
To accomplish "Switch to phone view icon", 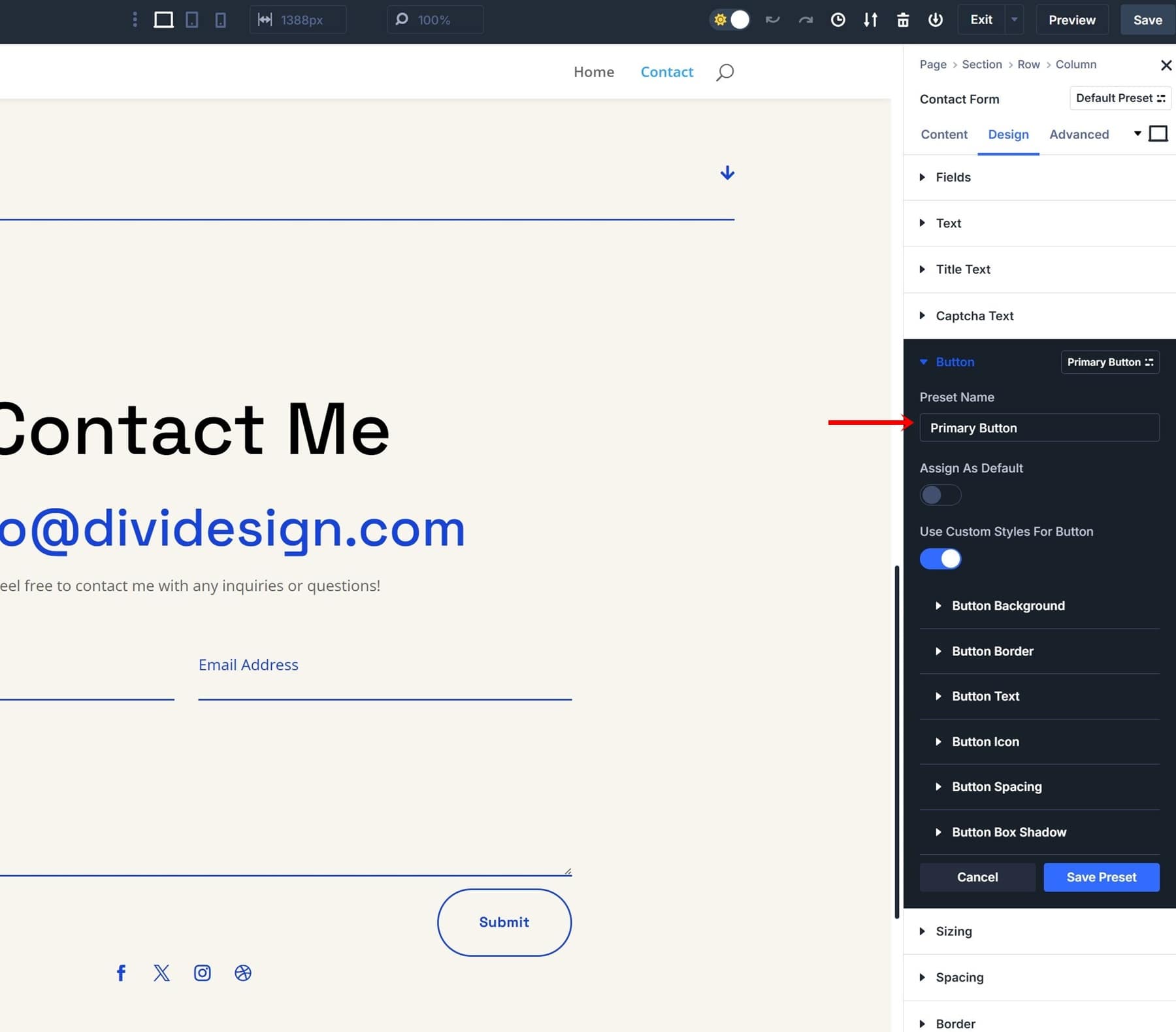I will 221,20.
